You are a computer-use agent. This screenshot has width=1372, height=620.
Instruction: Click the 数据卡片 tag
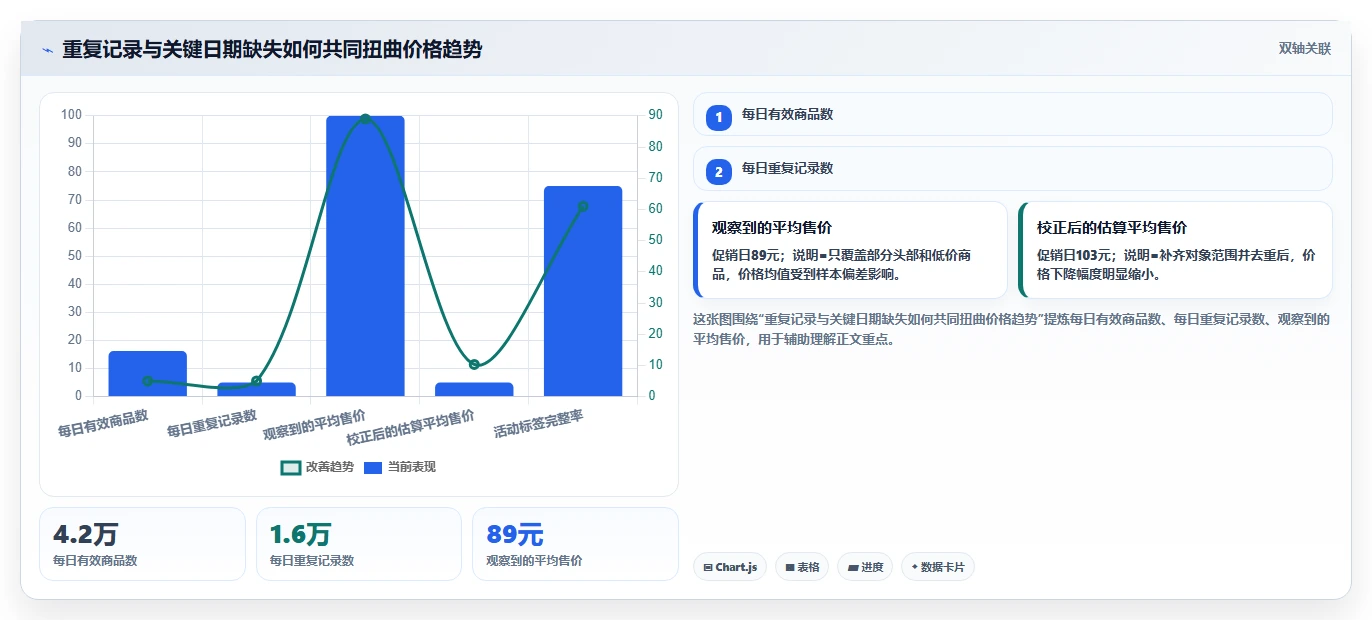[x=937, y=567]
